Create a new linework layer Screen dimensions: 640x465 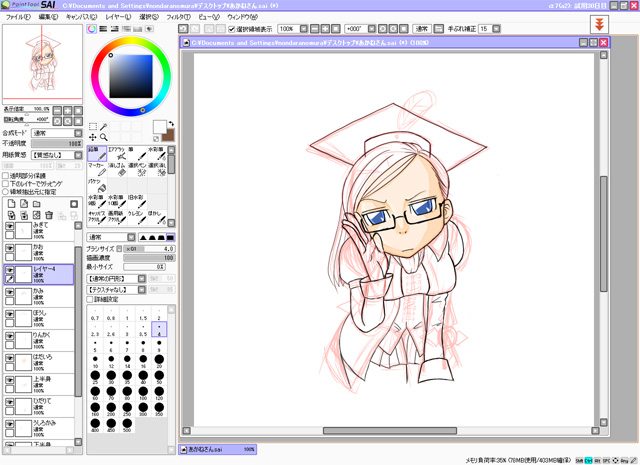pos(24,204)
